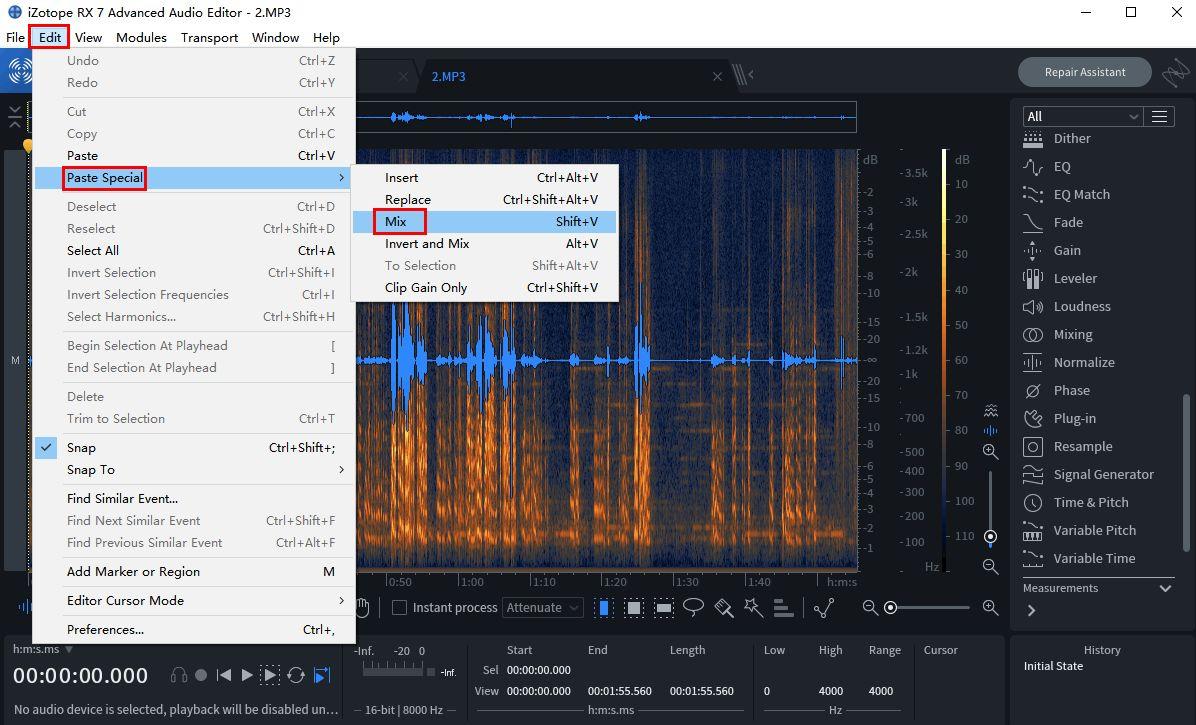Click Find Similar Event...

coord(195,499)
